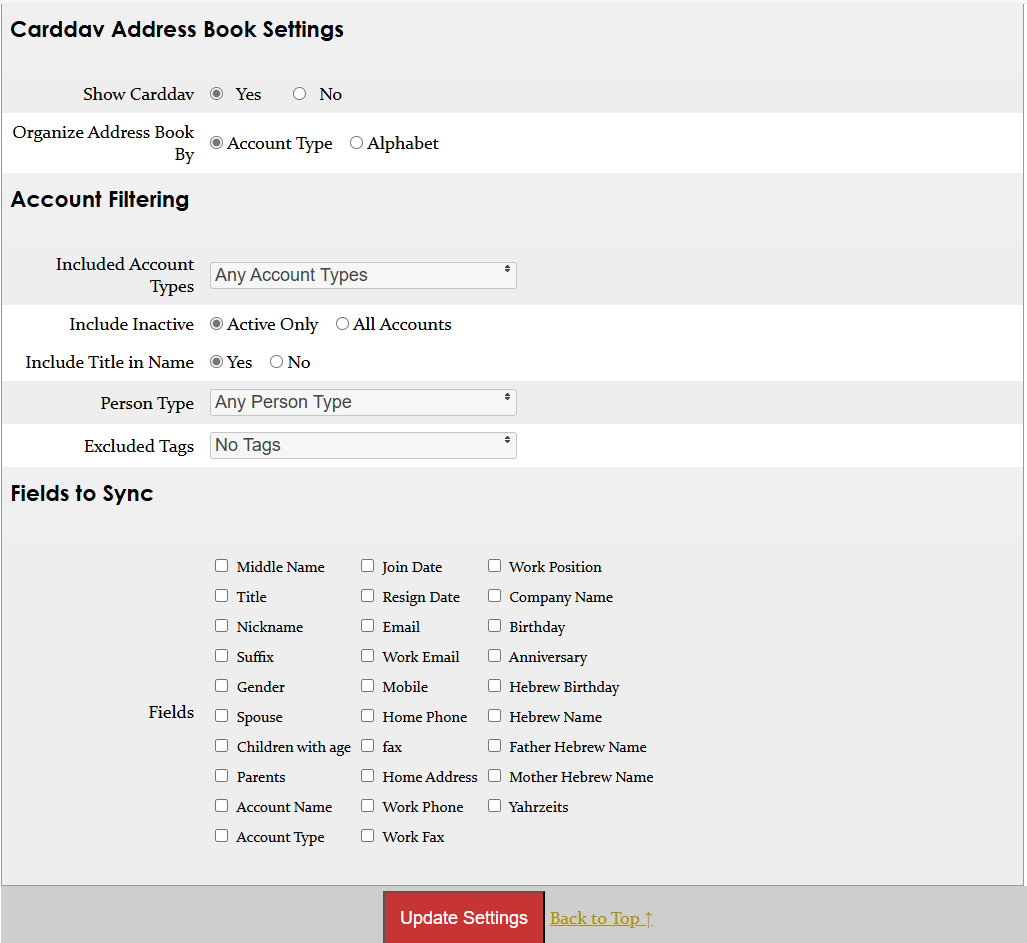The height and width of the screenshot is (943, 1027).
Task: Check the Email sync field
Action: click(367, 625)
